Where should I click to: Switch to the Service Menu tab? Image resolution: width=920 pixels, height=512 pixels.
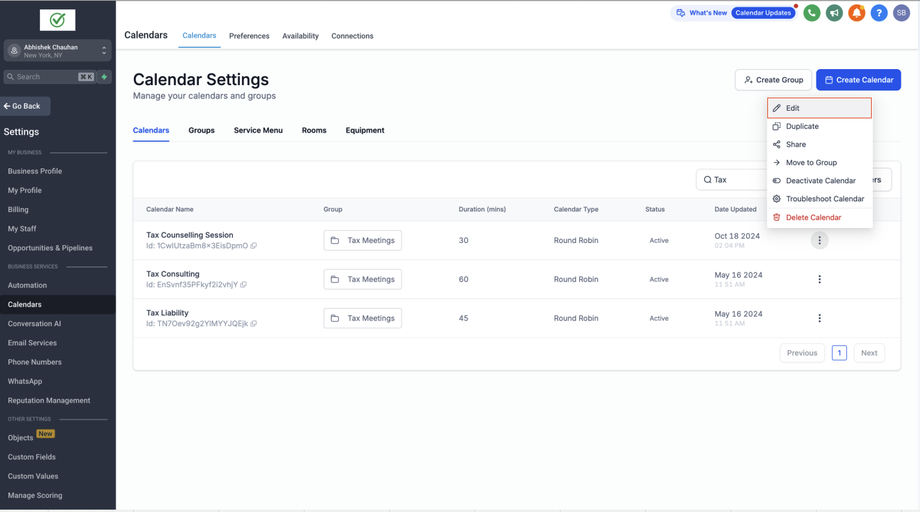coord(258,130)
